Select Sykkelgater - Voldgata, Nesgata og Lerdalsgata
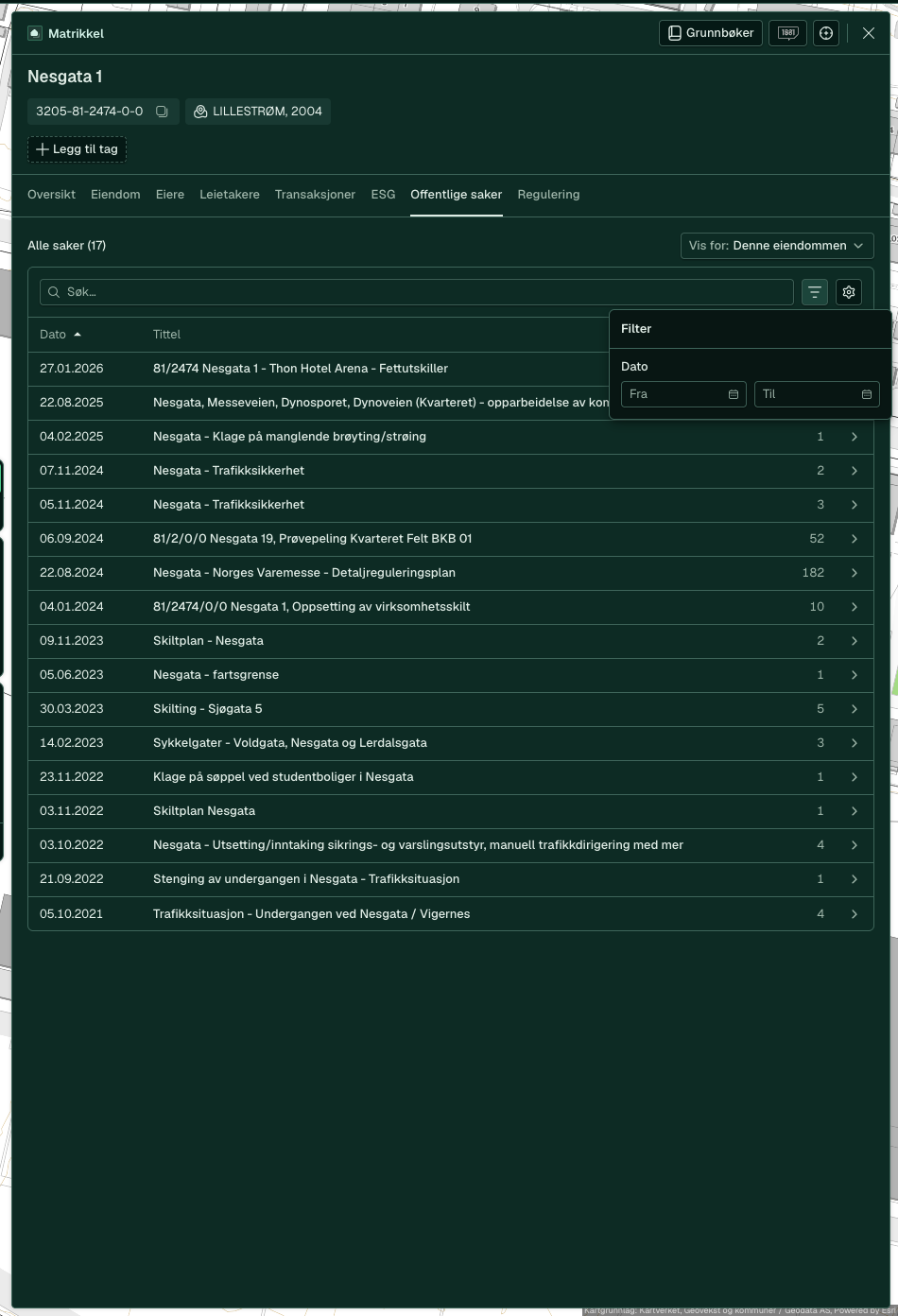The image size is (898, 1316). (x=290, y=743)
